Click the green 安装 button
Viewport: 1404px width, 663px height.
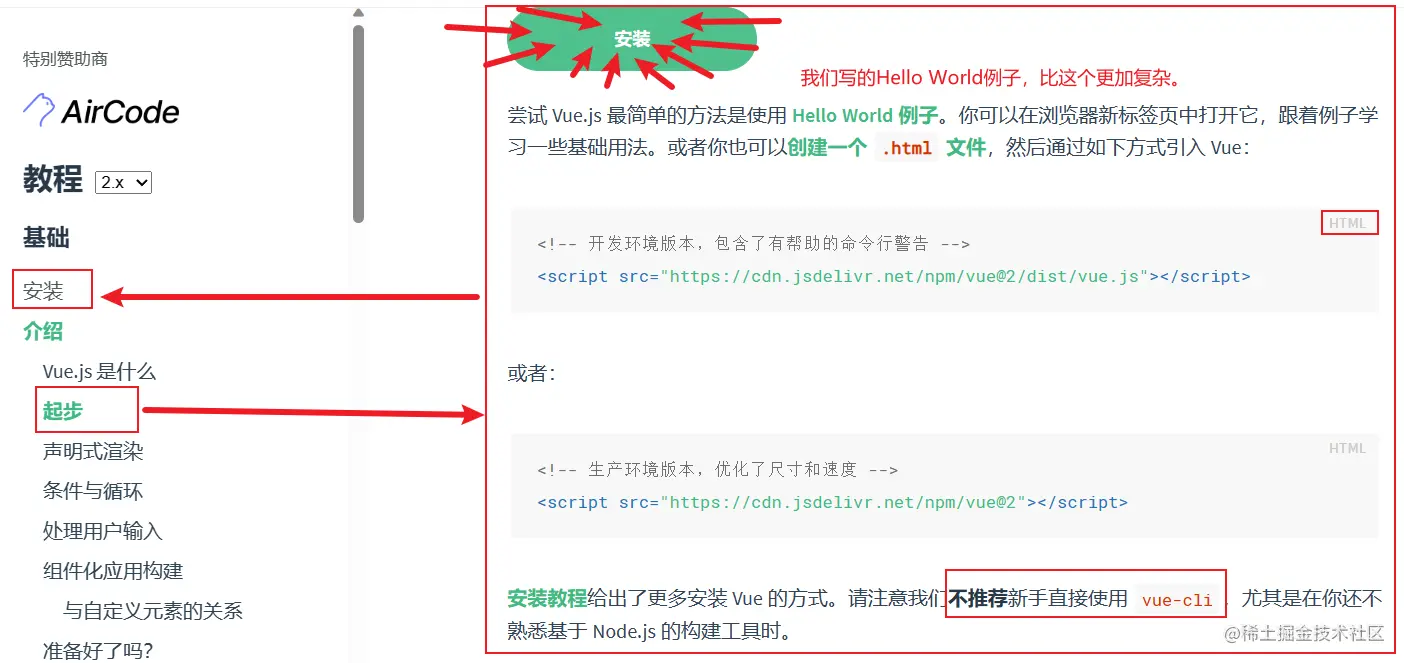632,39
